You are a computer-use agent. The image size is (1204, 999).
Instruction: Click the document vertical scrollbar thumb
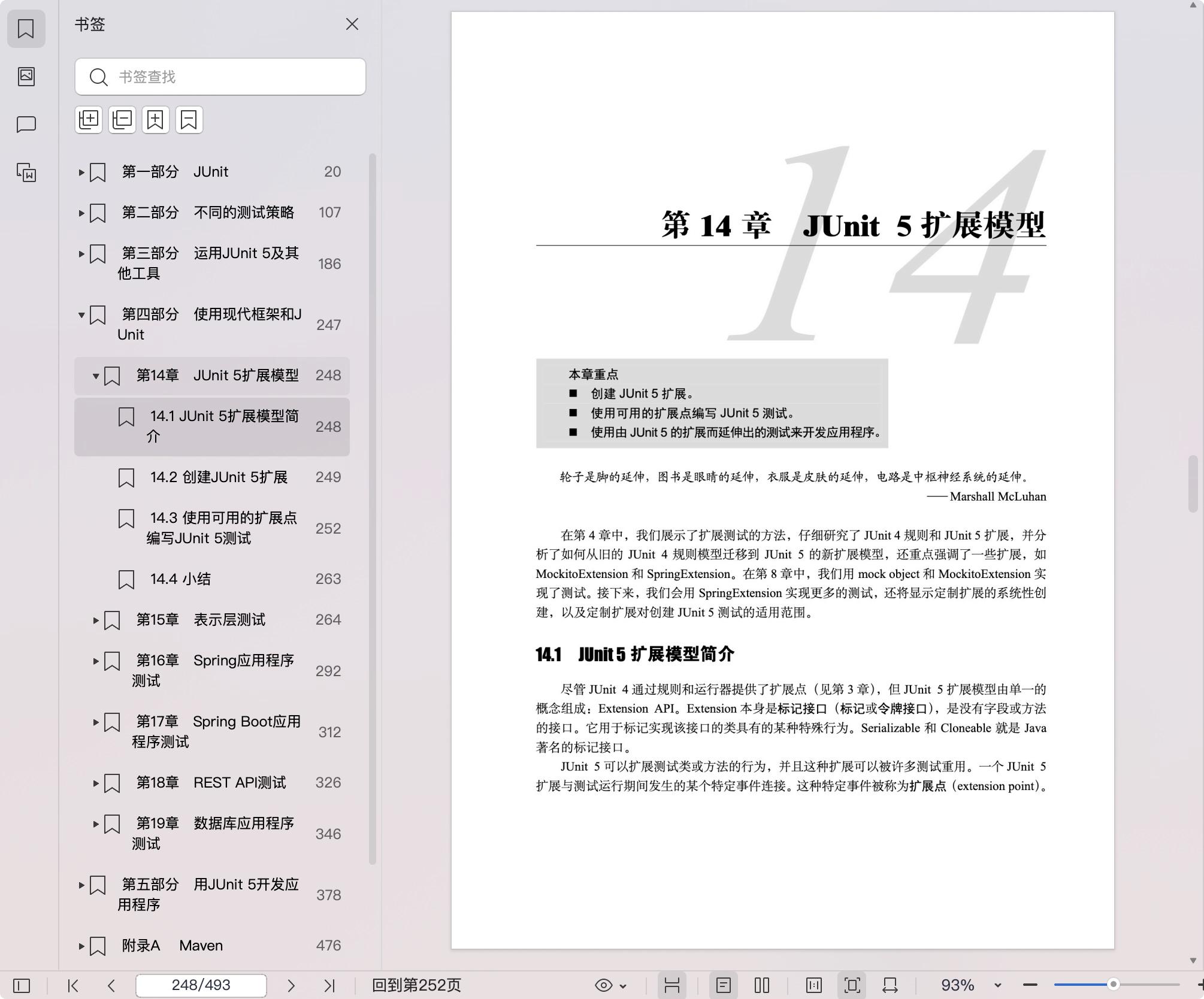click(x=1193, y=484)
